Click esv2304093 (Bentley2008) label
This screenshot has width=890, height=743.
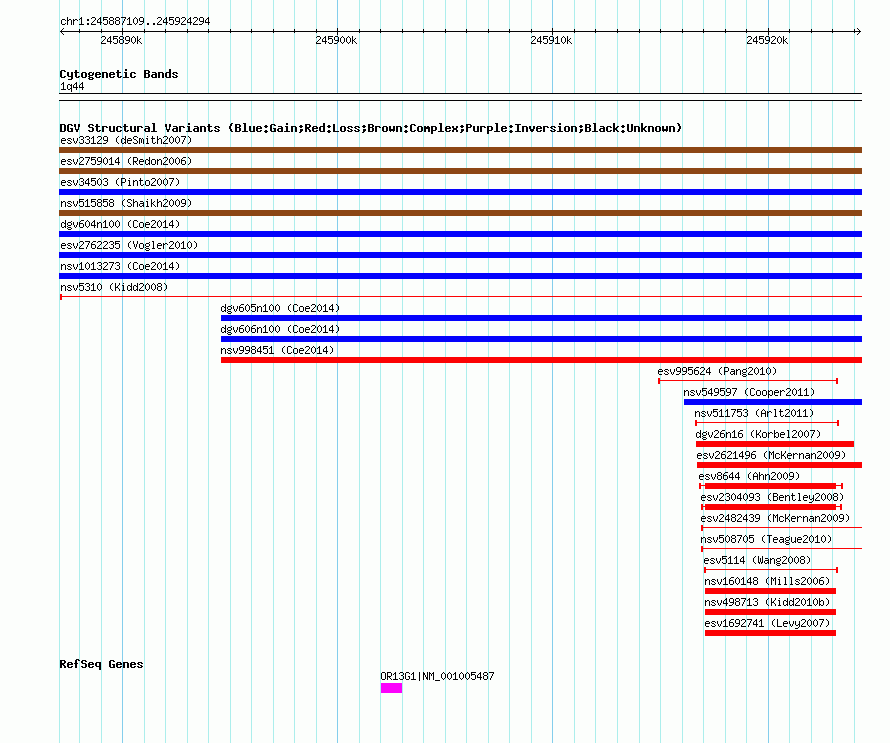tap(772, 497)
